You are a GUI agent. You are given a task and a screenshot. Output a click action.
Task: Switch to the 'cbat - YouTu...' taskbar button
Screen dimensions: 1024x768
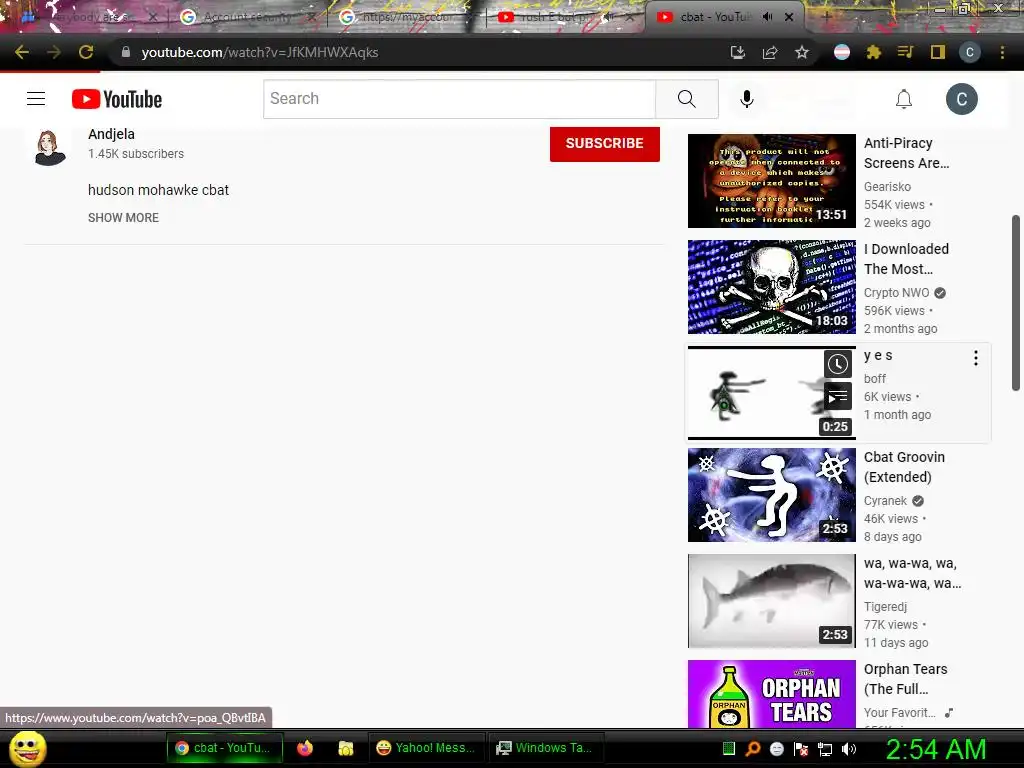coord(225,748)
